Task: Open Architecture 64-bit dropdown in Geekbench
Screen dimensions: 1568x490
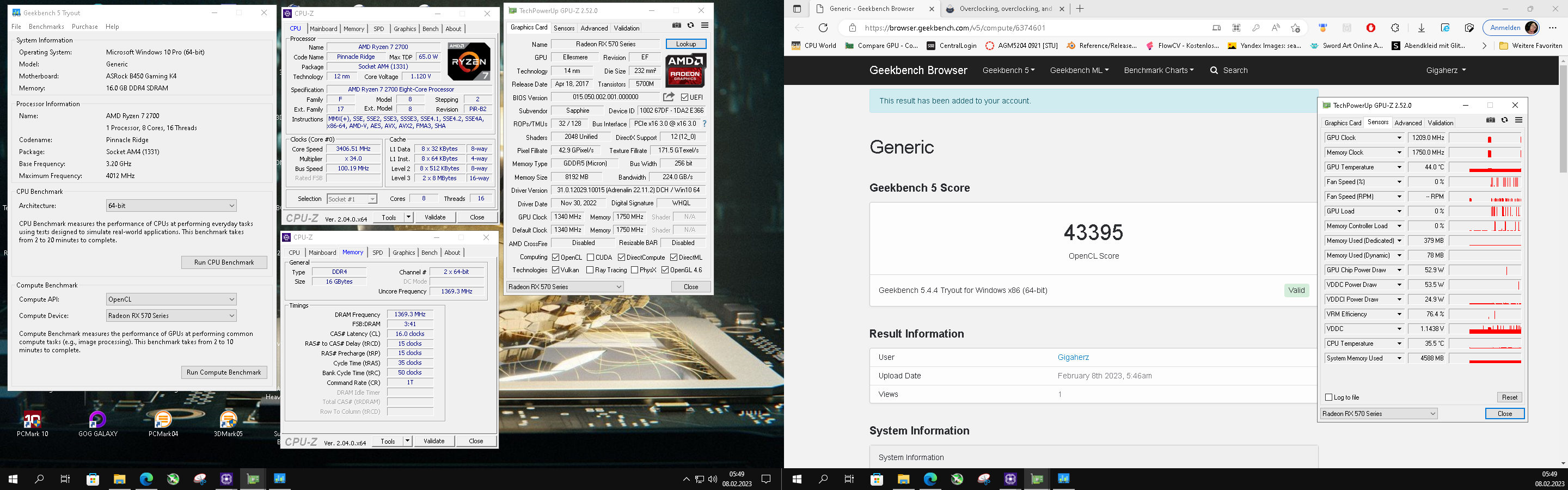Action: [x=171, y=206]
